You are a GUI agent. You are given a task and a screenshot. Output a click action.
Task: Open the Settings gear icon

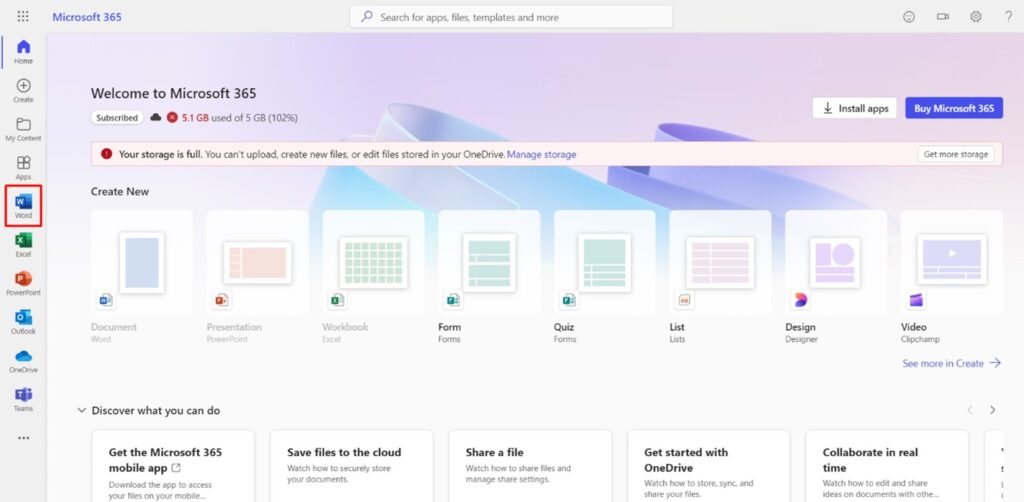click(x=976, y=17)
